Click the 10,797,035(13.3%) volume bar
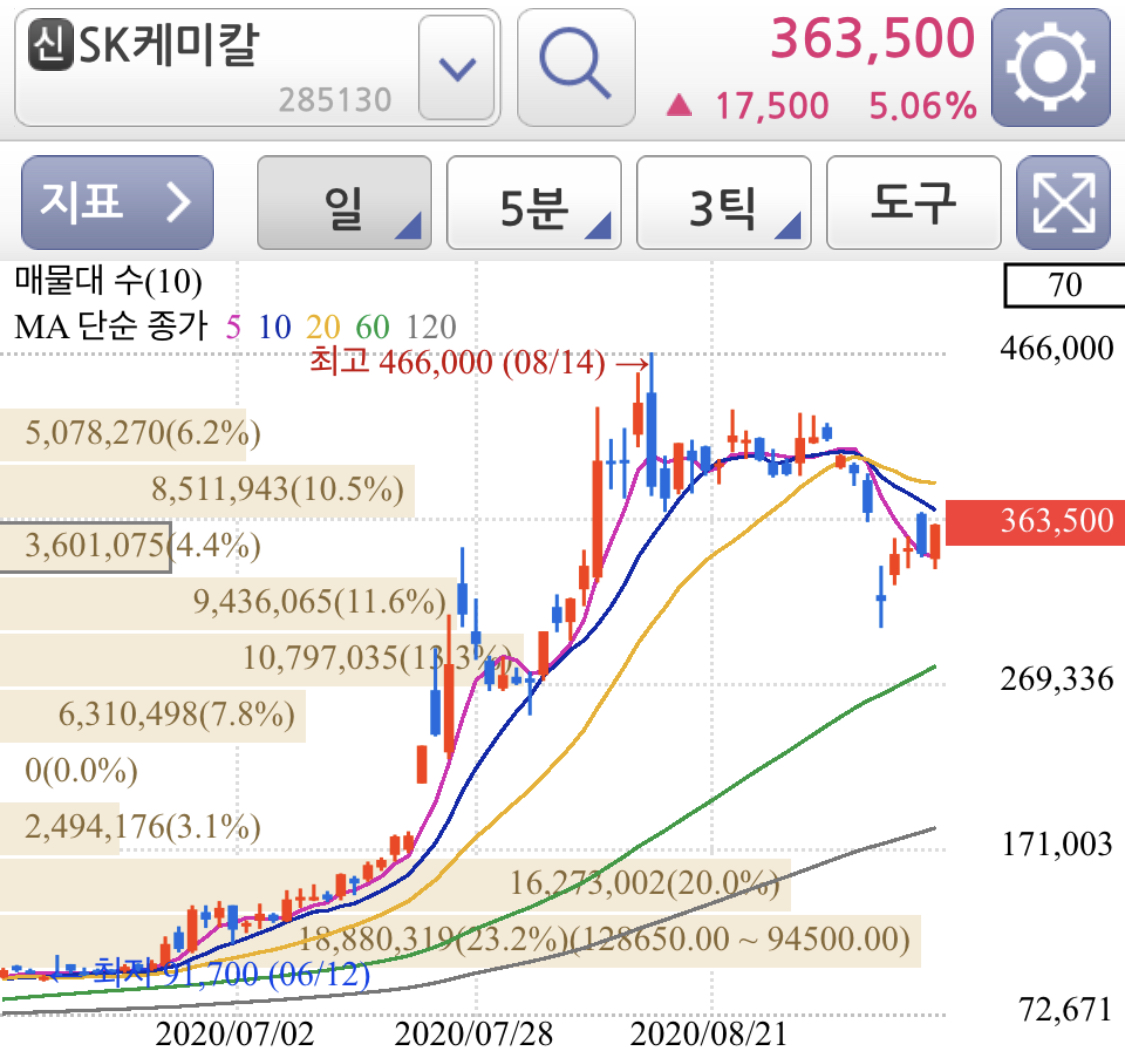1125x1047 pixels. pos(262,659)
